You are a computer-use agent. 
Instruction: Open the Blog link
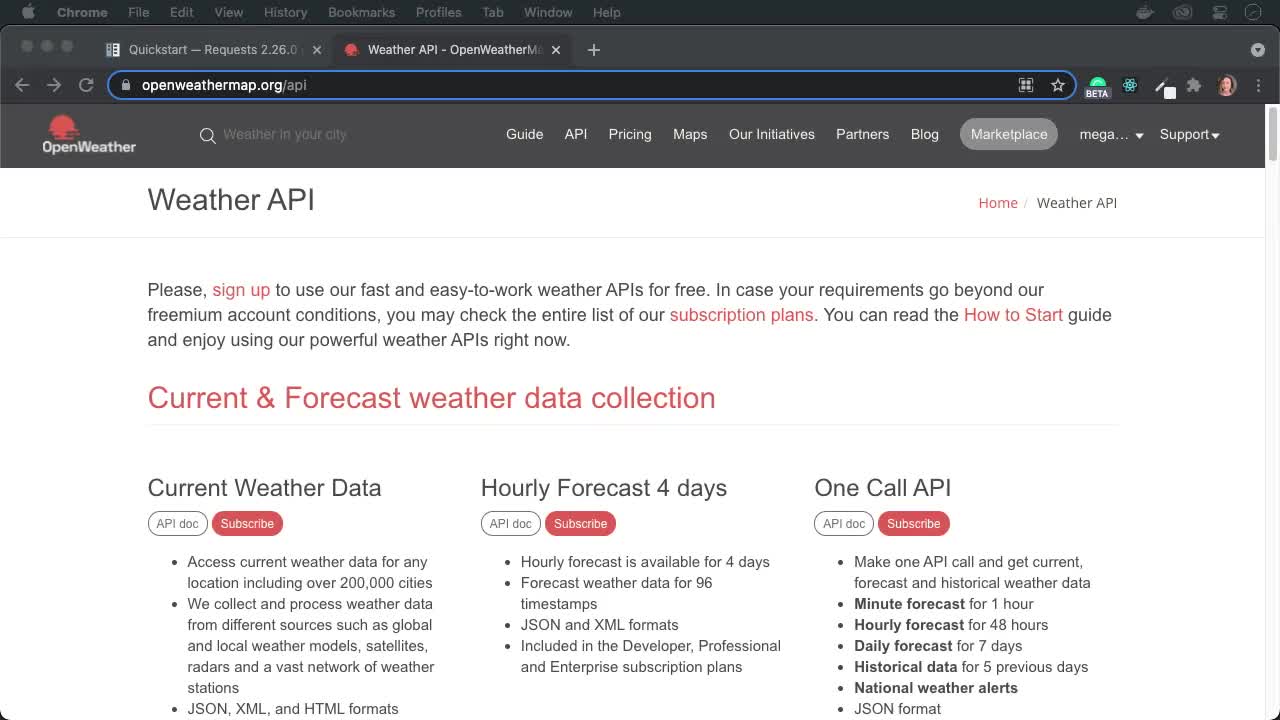925,134
